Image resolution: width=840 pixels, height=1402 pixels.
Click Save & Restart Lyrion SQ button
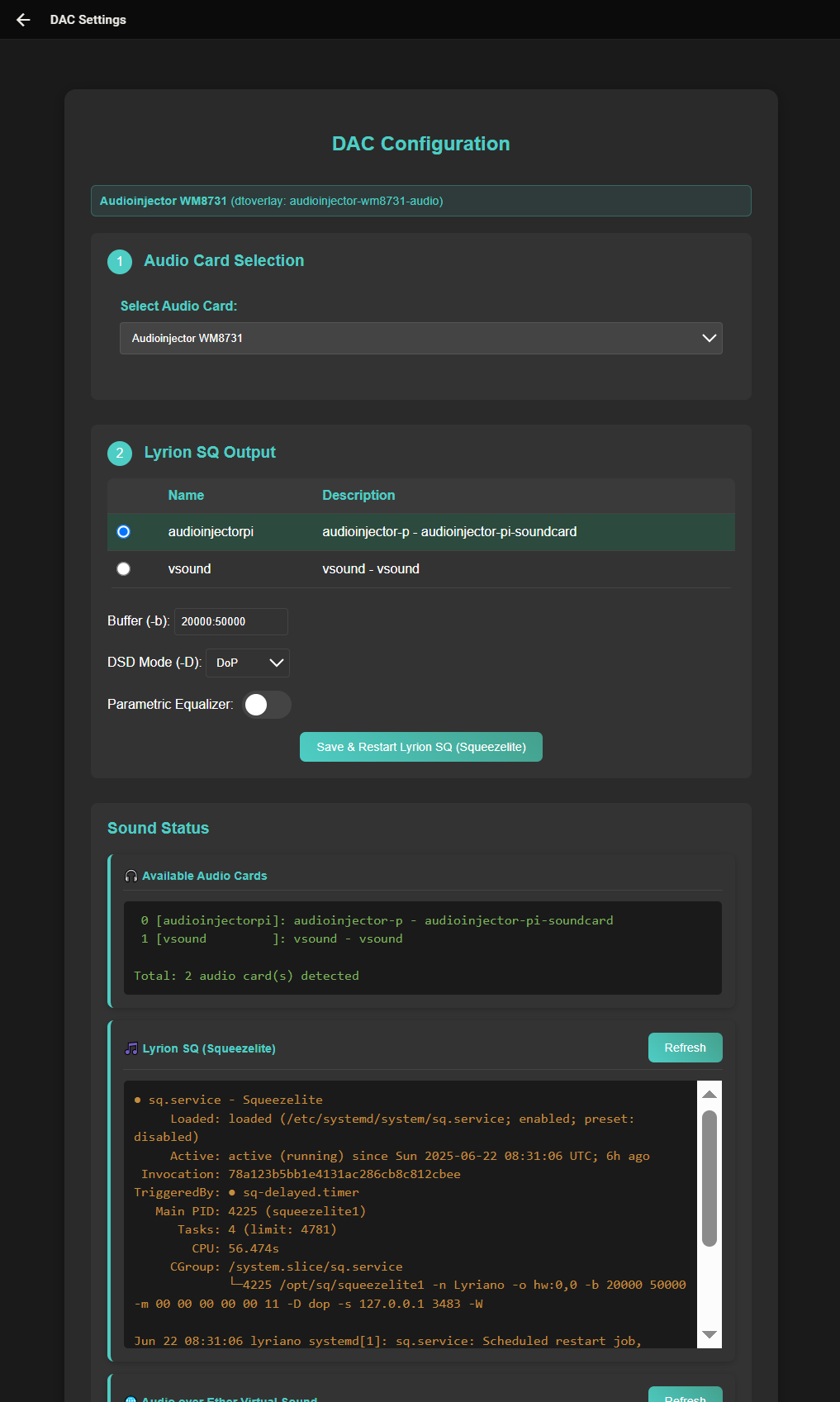coord(421,747)
